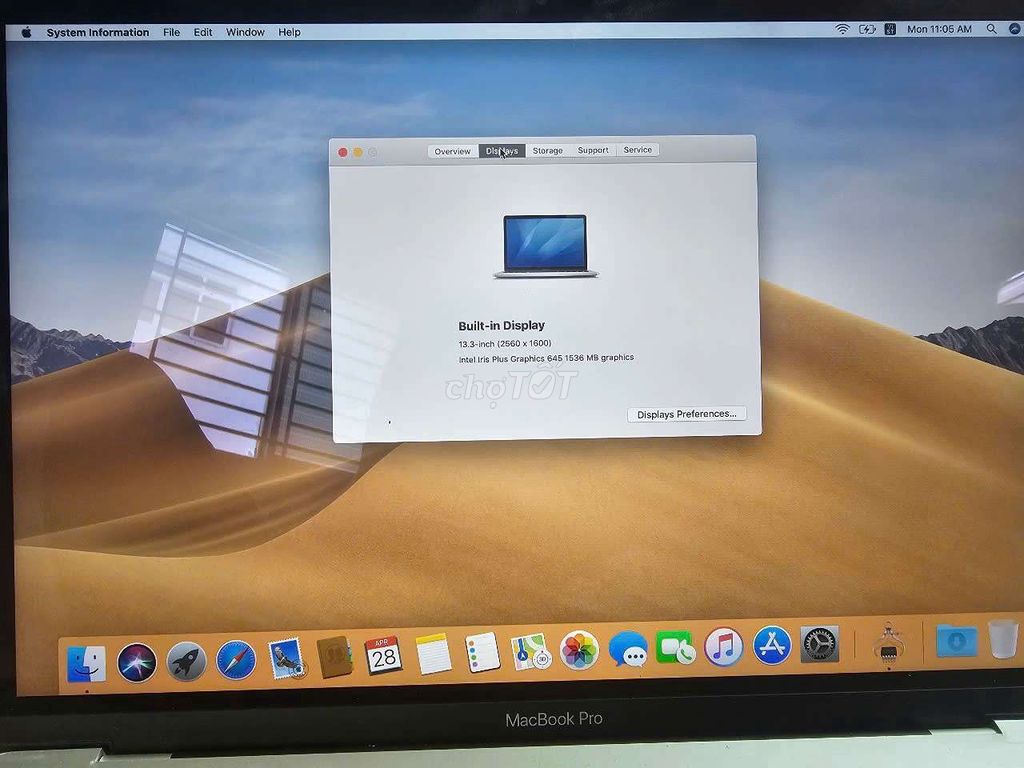Click the Built-in Display heading
The image size is (1024, 768).
coord(502,325)
